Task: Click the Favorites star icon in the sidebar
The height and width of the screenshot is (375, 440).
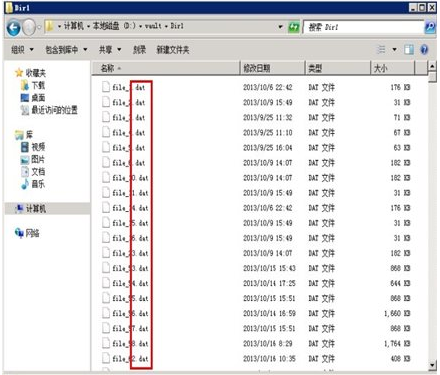Action: tap(19, 72)
